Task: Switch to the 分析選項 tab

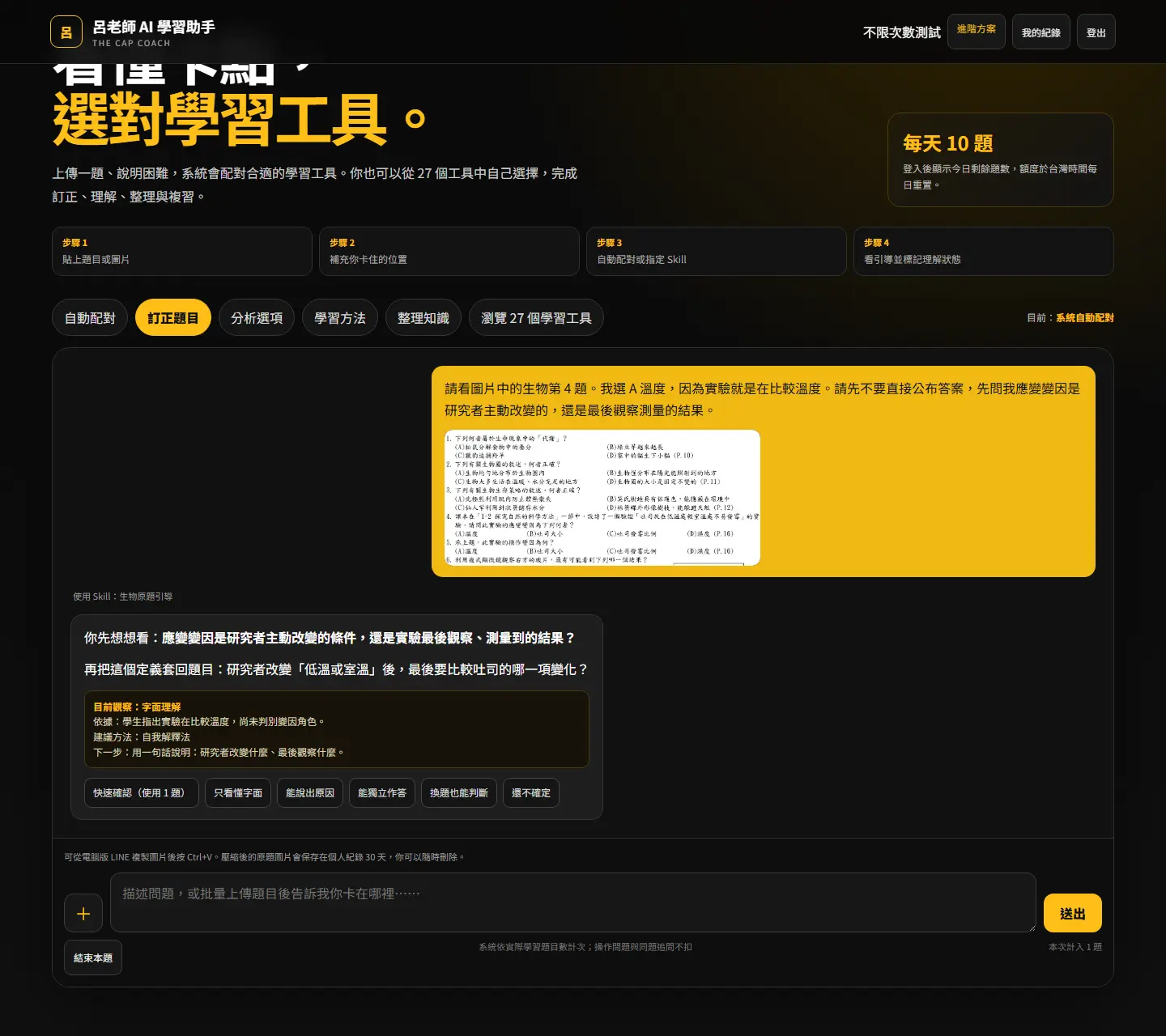Action: [257, 318]
